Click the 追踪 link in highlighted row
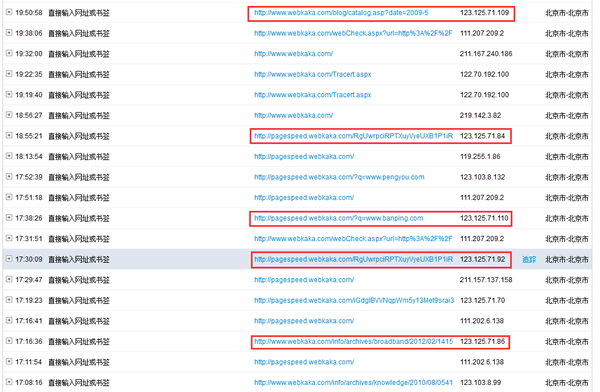600x392 pixels. 529,260
